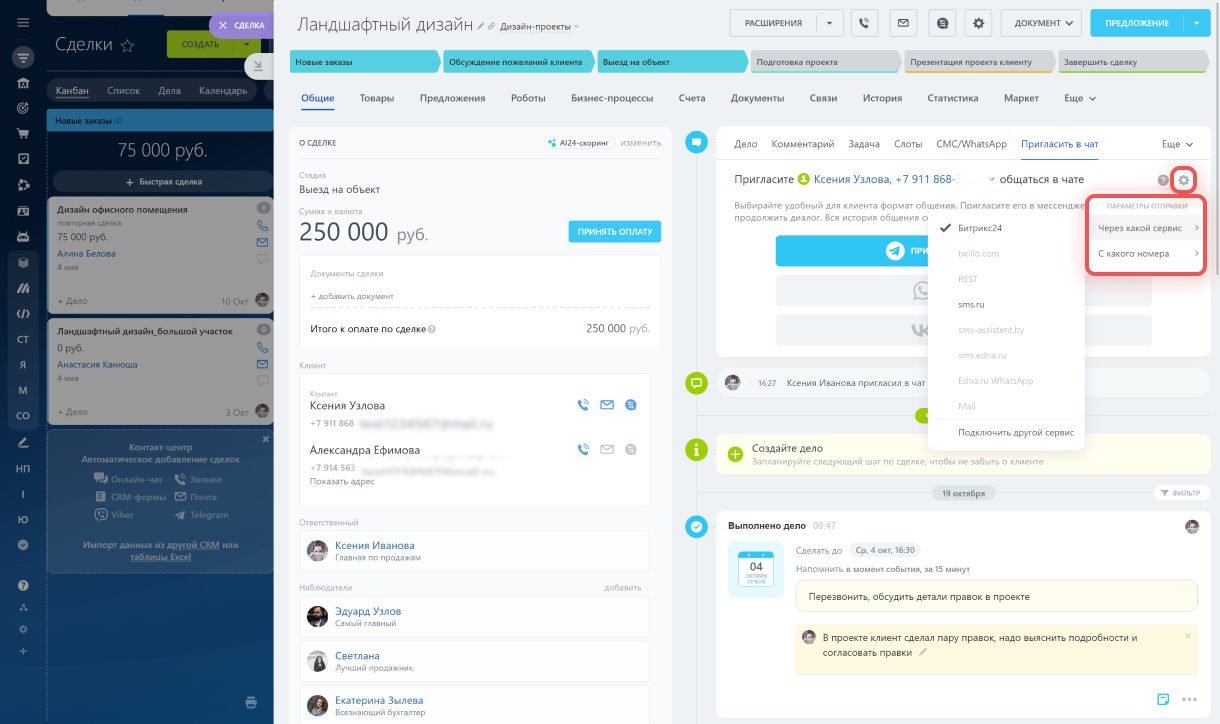The image size is (1220, 724).
Task: Open deal settings gear in header
Action: click(979, 23)
